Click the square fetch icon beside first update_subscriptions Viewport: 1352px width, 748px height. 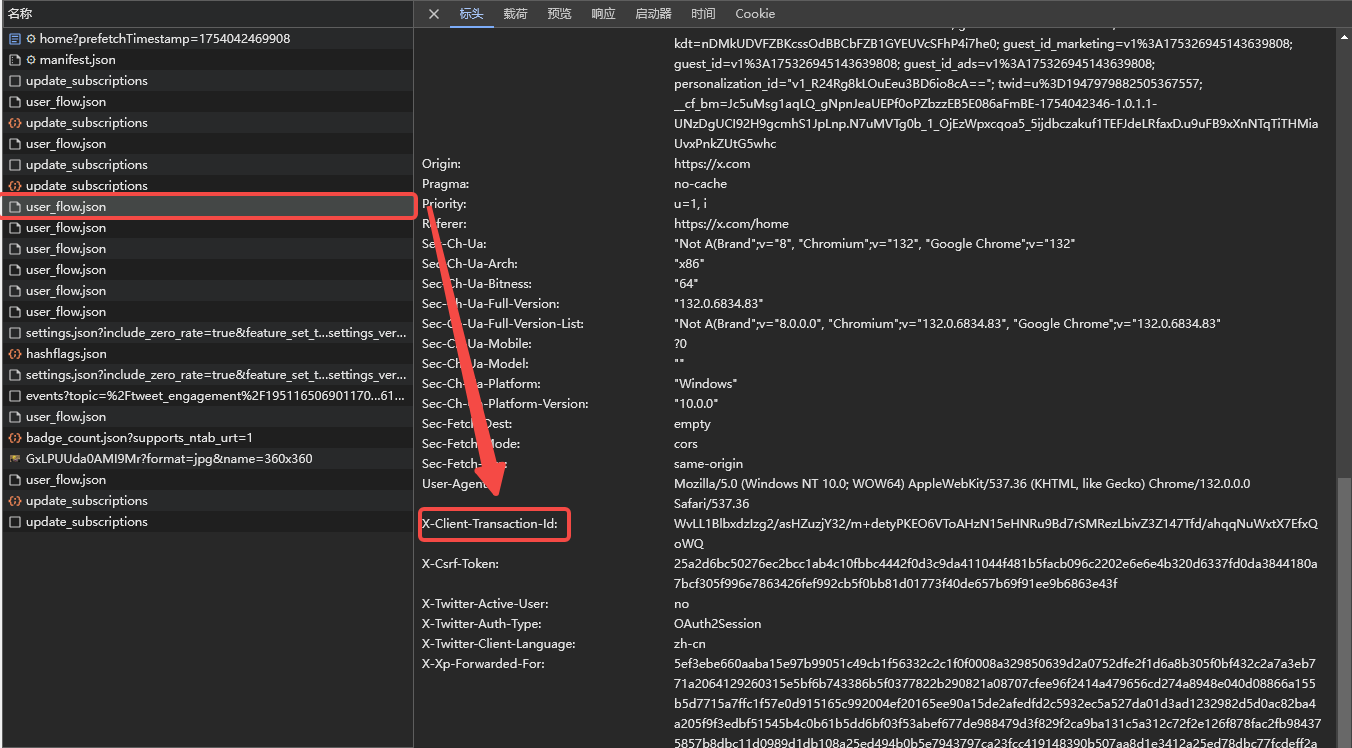[x=15, y=80]
